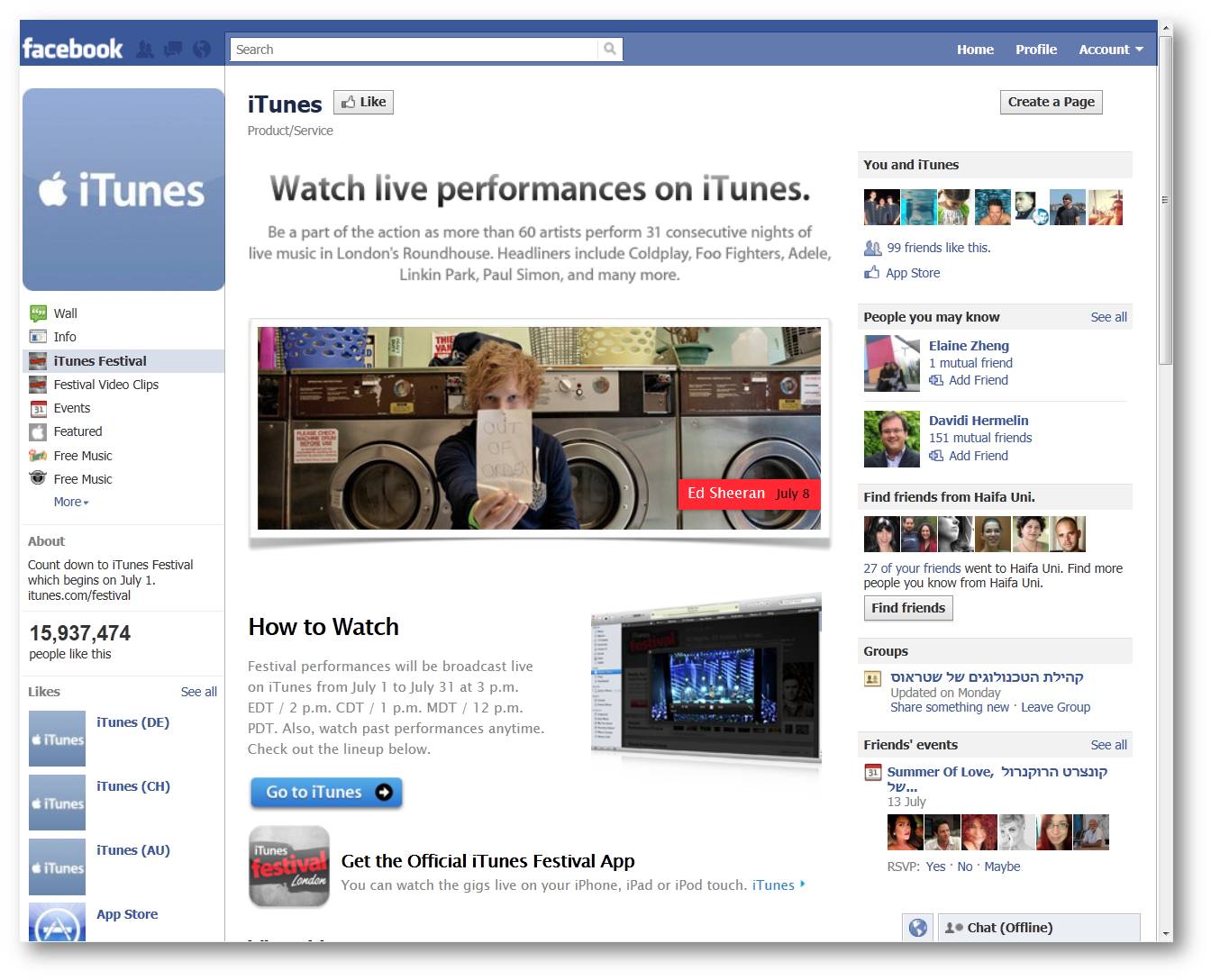Viewport: 1211px width, 980px height.
Task: Open the Account dropdown menu
Action: click(1111, 50)
